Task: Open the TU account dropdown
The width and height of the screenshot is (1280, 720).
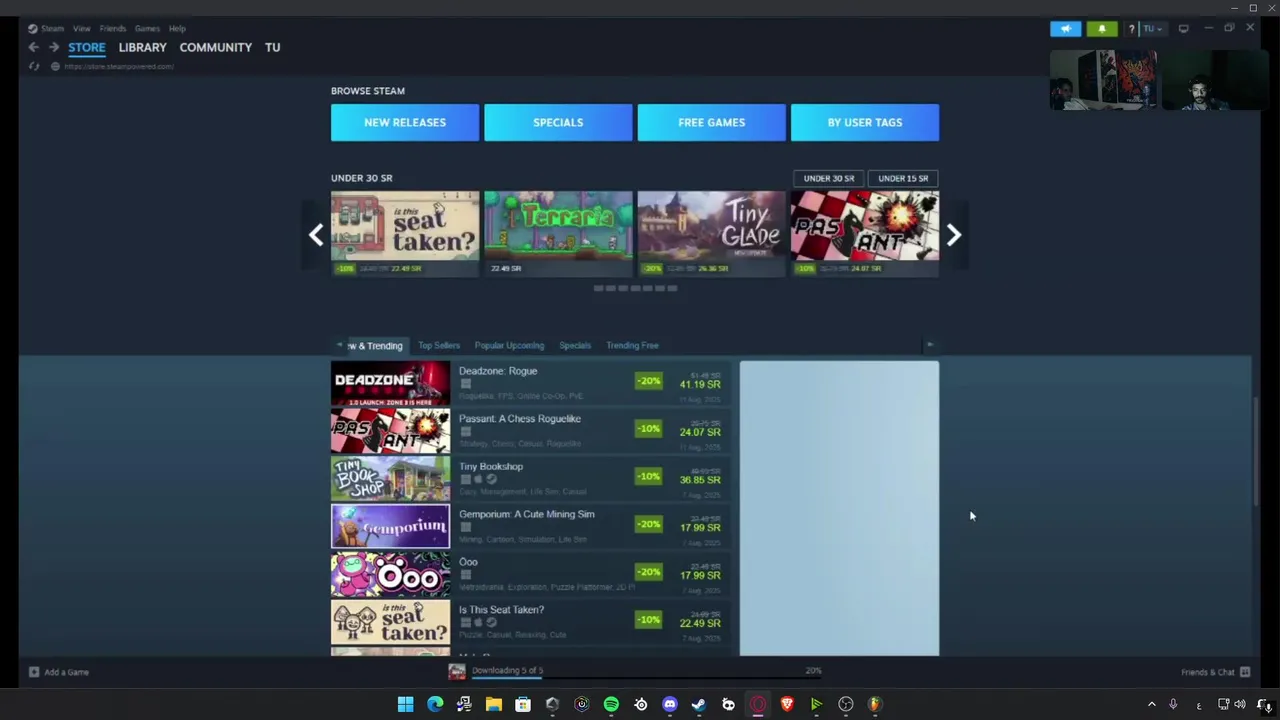Action: point(1153,28)
